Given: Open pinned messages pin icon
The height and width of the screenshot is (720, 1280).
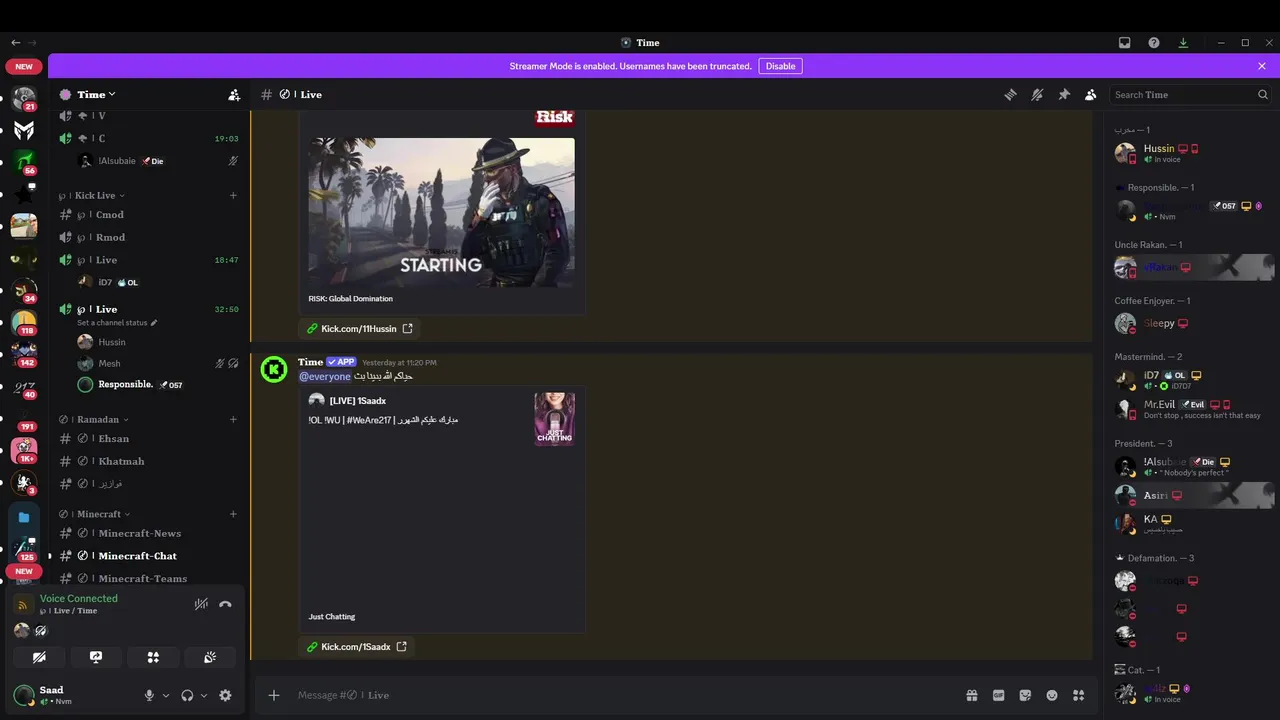Looking at the screenshot, I should pos(1064,95).
